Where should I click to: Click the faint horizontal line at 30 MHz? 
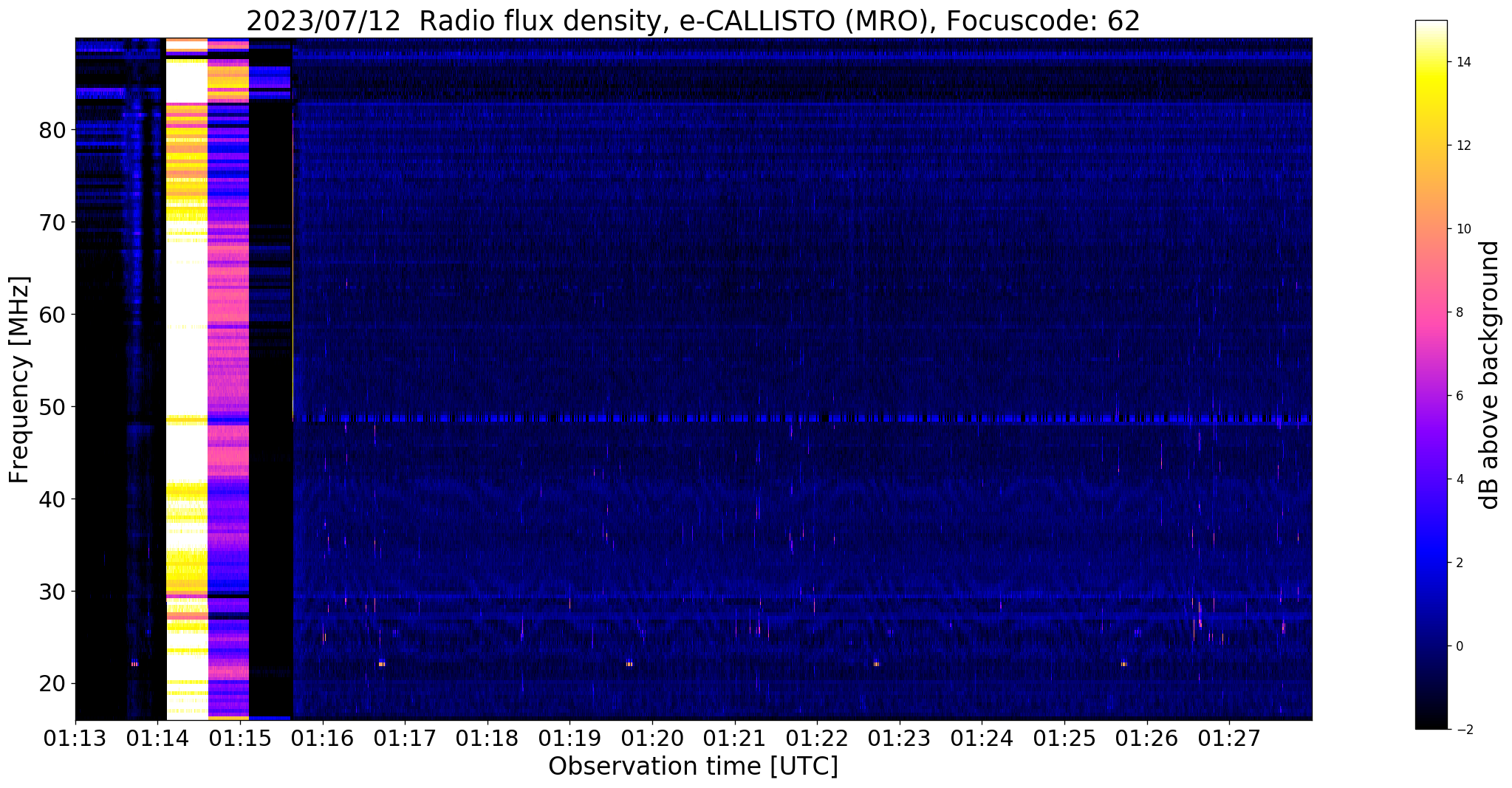pyautogui.click(x=802, y=596)
